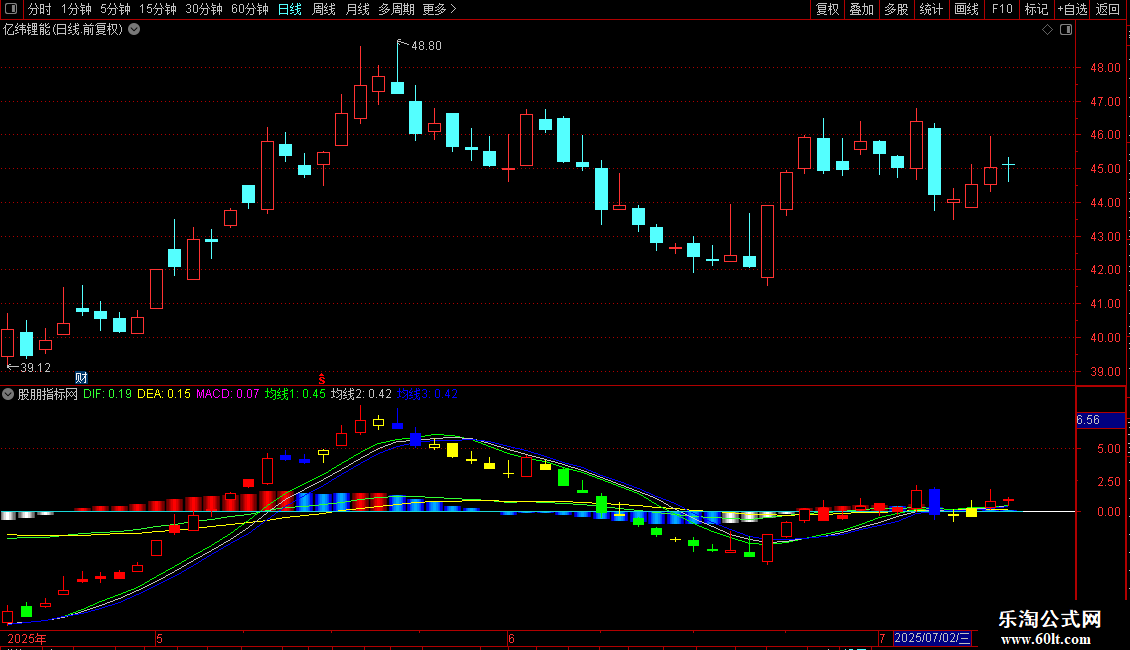Select the 30分钟 period
The height and width of the screenshot is (650, 1130).
[203, 9]
